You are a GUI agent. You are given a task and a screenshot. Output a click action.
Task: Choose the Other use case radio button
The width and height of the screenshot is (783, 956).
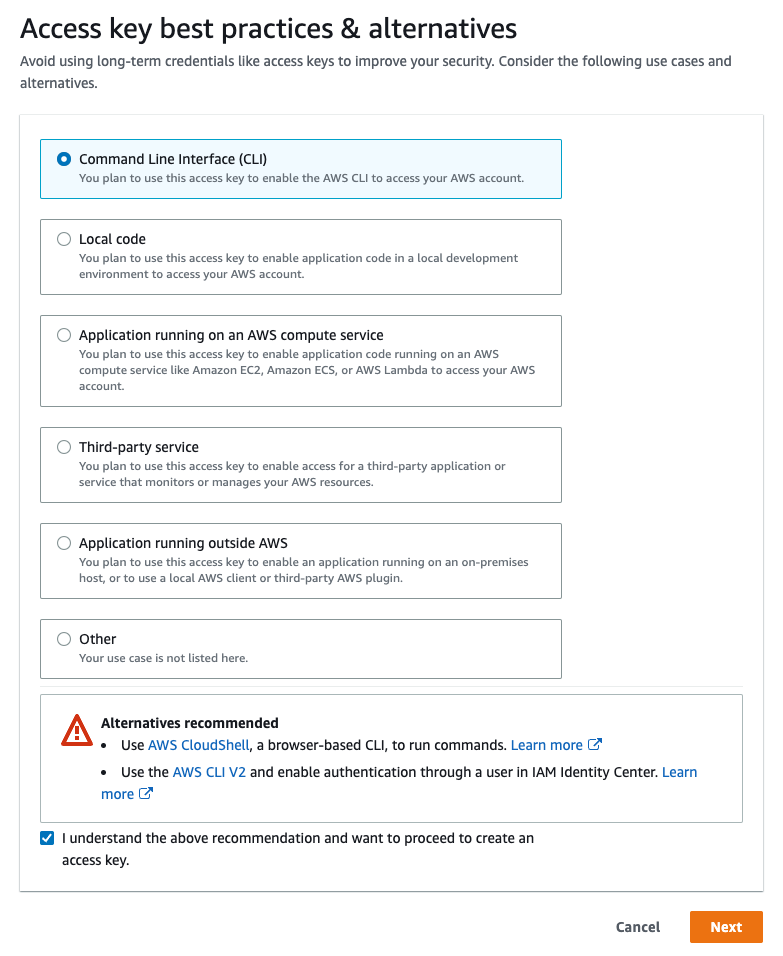tap(63, 639)
